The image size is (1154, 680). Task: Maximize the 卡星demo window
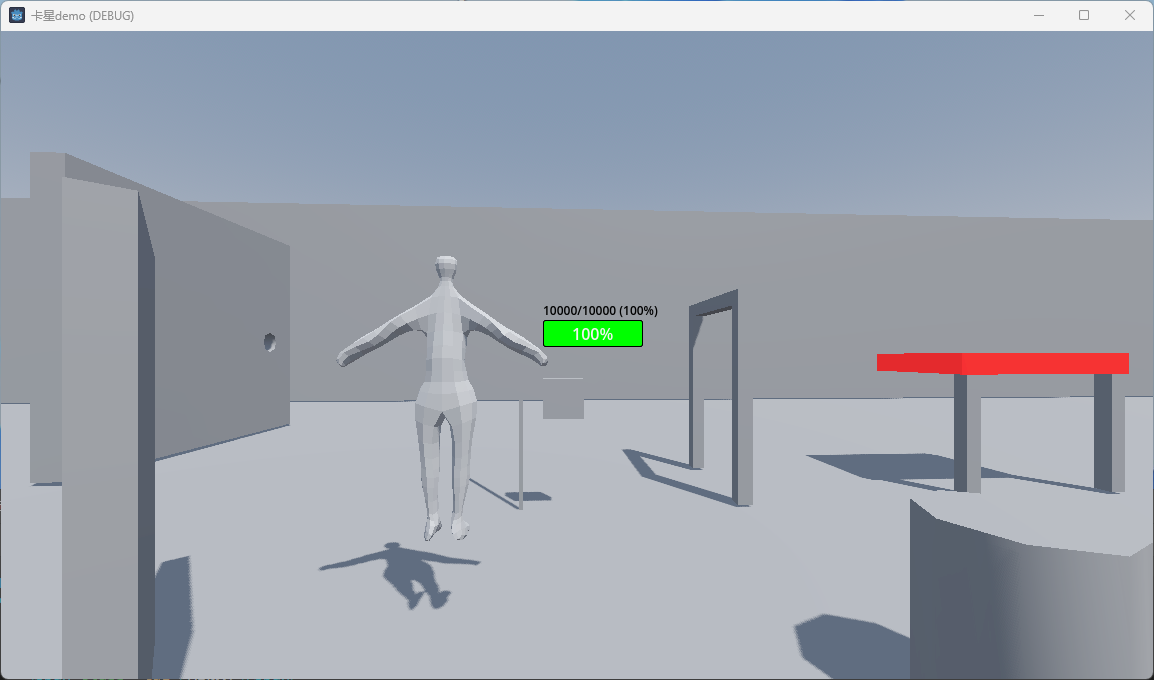point(1084,15)
